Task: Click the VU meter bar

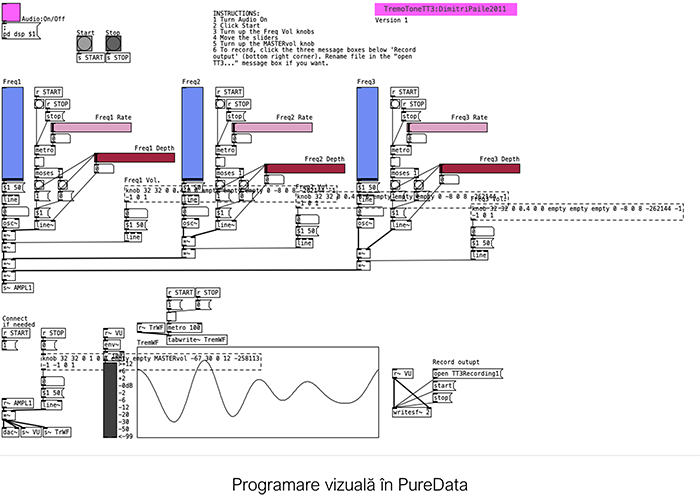Action: 110,400
